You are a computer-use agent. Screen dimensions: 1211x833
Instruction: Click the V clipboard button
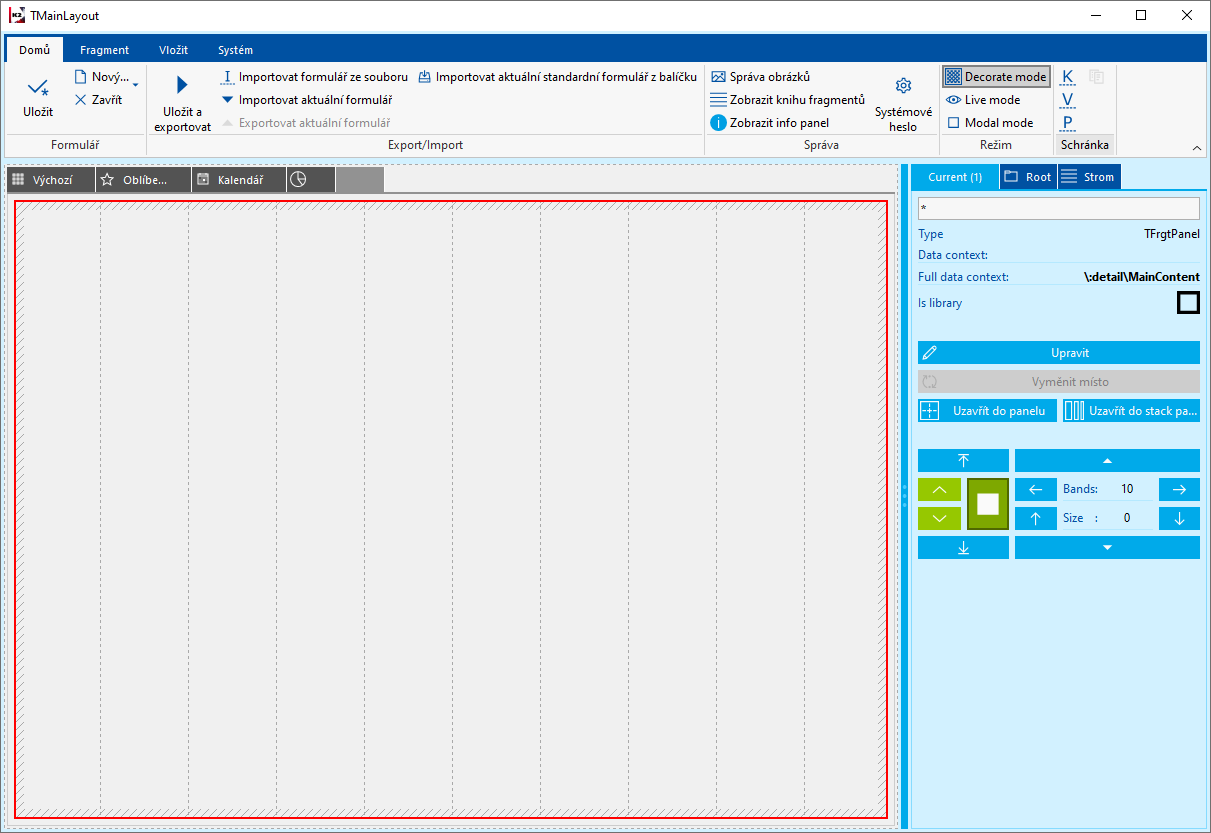click(x=1068, y=100)
